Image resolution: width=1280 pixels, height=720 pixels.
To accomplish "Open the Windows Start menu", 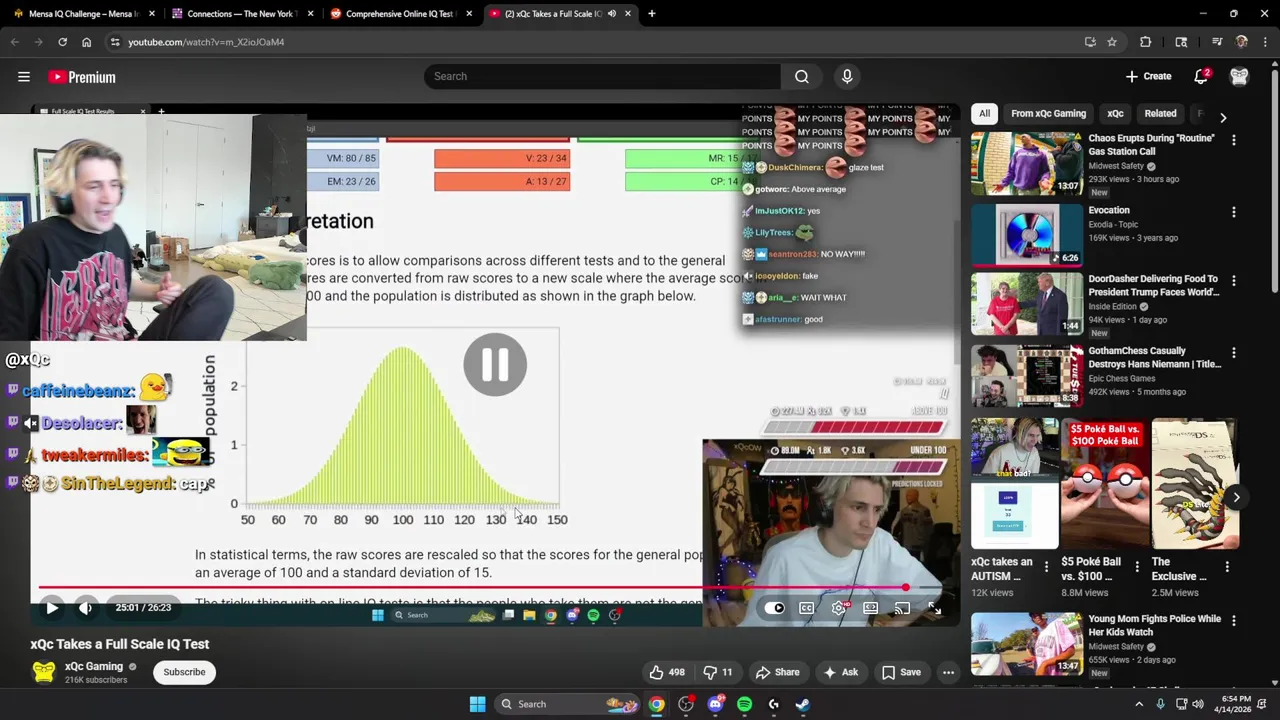I will [477, 704].
